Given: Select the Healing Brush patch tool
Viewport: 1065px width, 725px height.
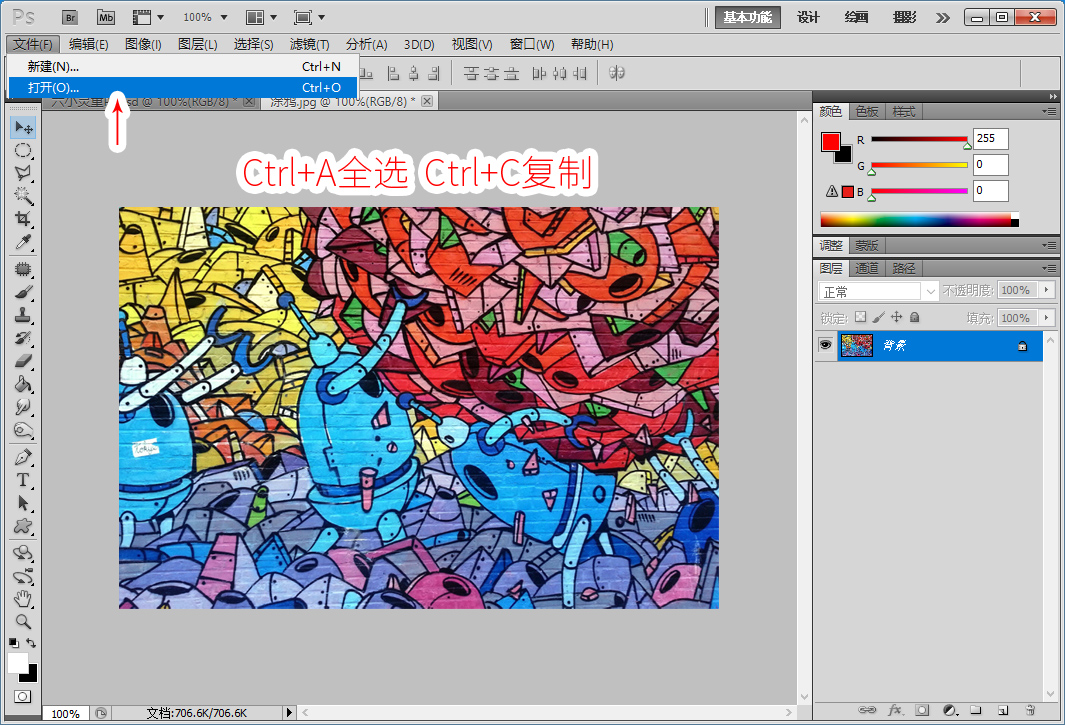Looking at the screenshot, I should [23, 269].
